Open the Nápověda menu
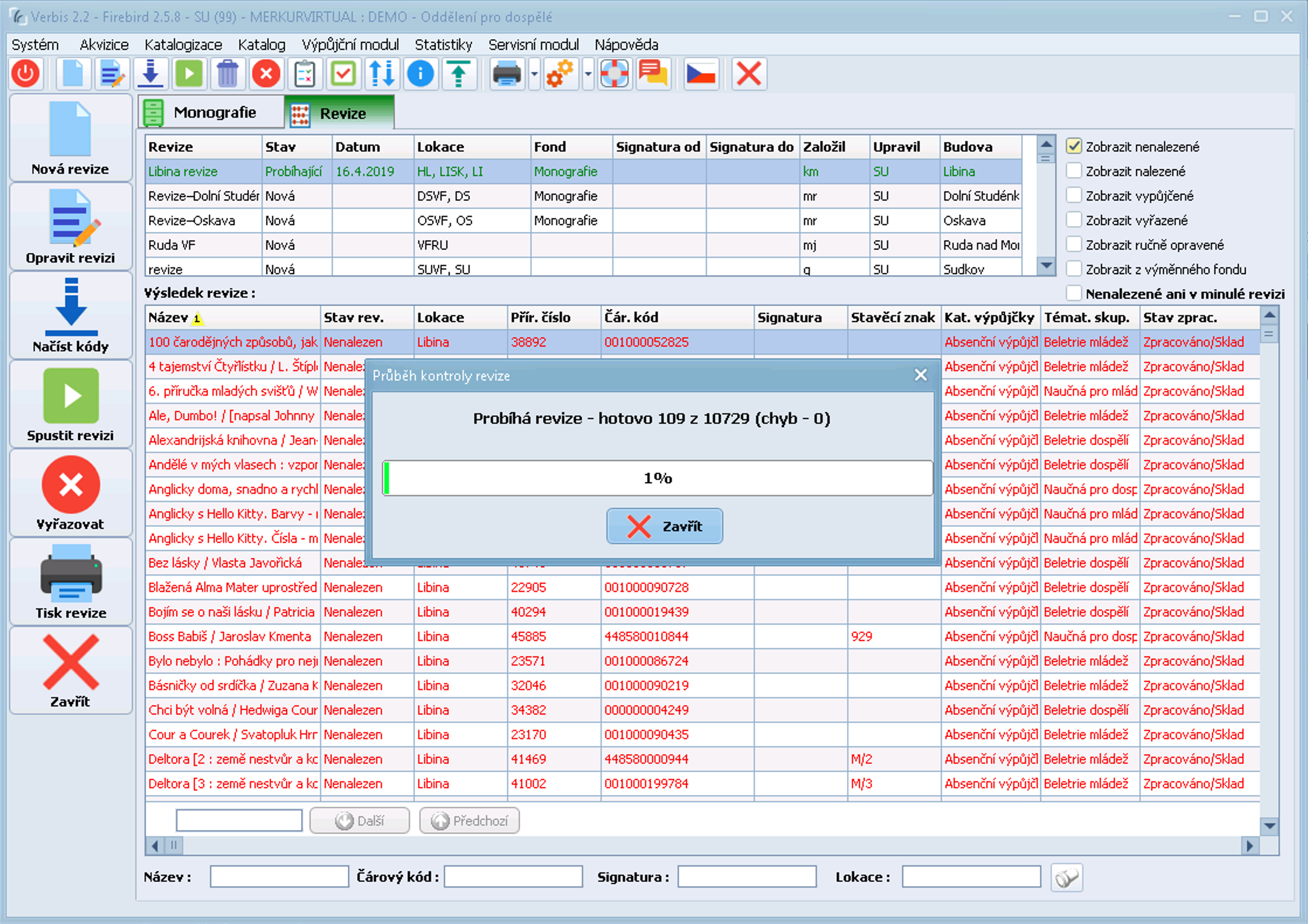 coord(626,45)
